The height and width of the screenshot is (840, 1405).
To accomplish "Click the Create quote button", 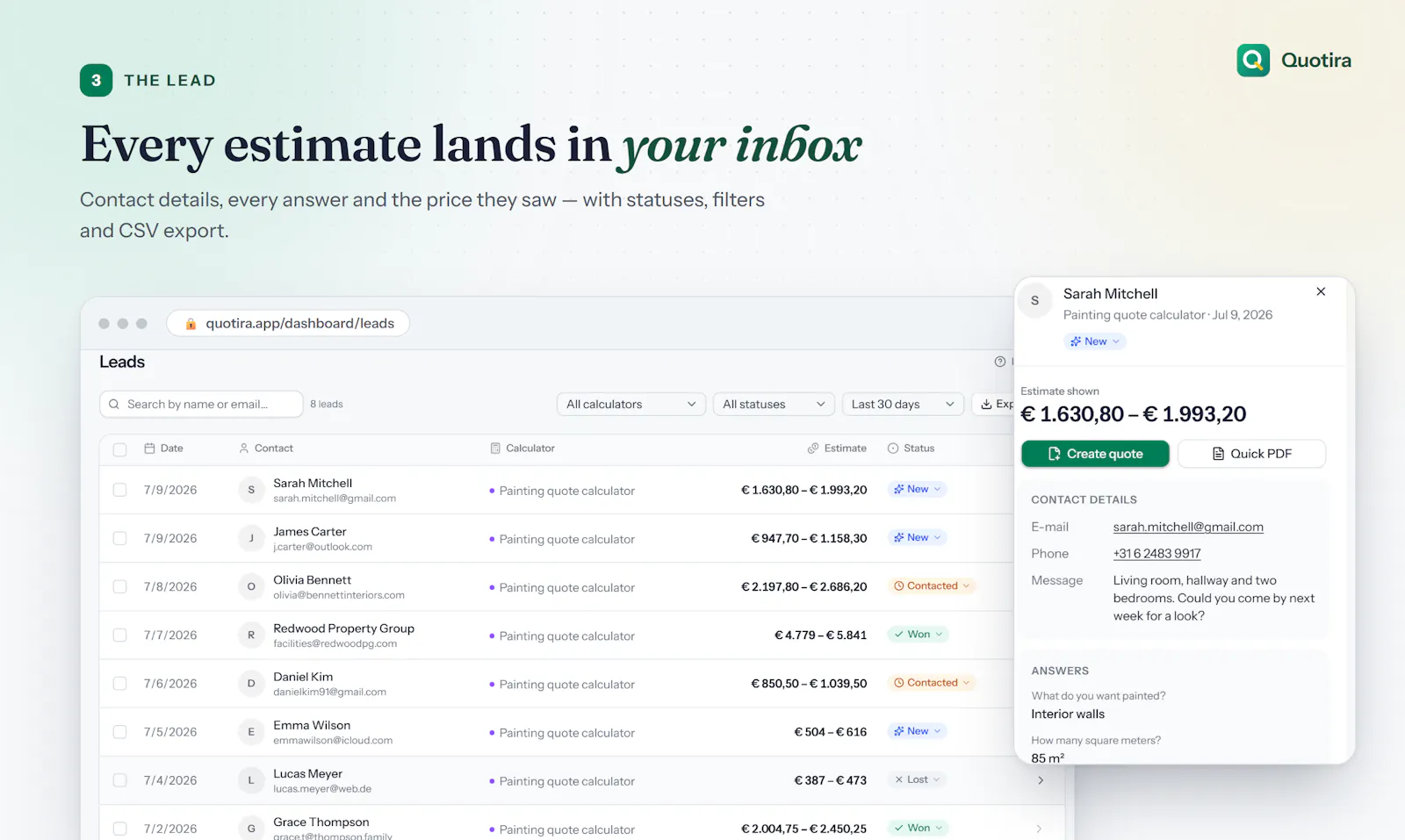I will [x=1095, y=454].
